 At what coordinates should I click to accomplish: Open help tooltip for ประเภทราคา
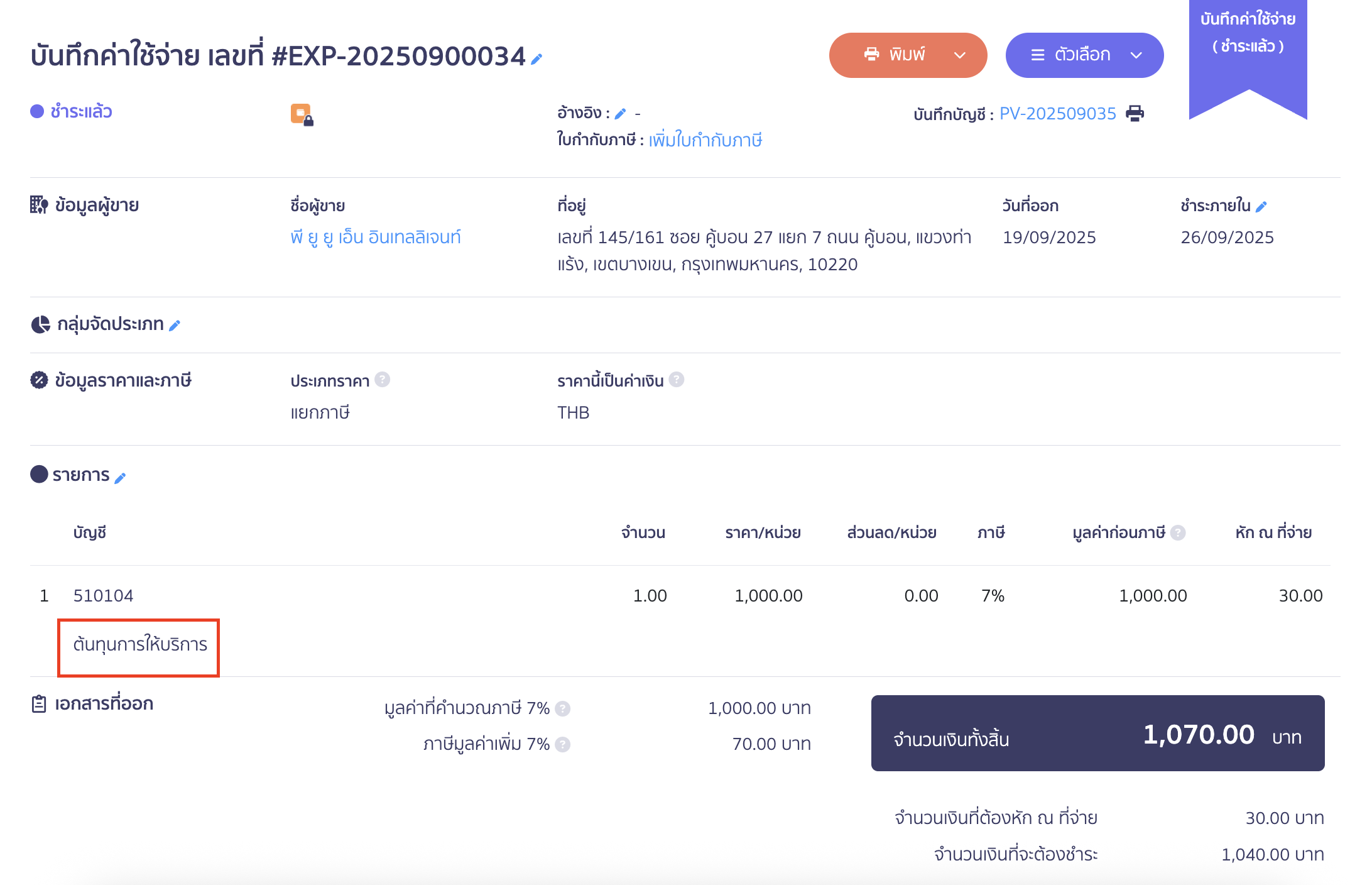382,380
